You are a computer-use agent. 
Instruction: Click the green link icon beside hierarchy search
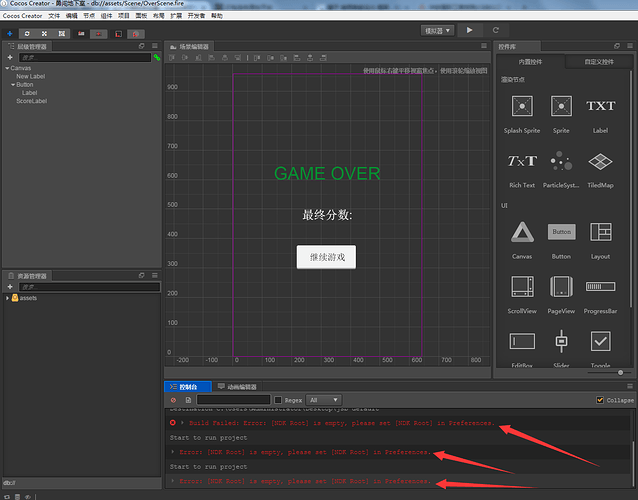(157, 58)
